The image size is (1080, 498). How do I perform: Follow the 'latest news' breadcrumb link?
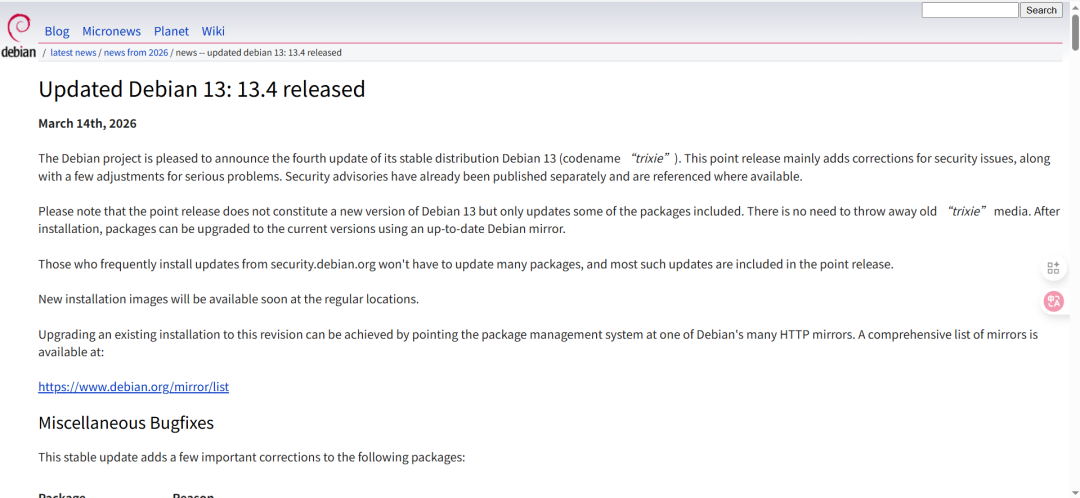pyautogui.click(x=73, y=52)
